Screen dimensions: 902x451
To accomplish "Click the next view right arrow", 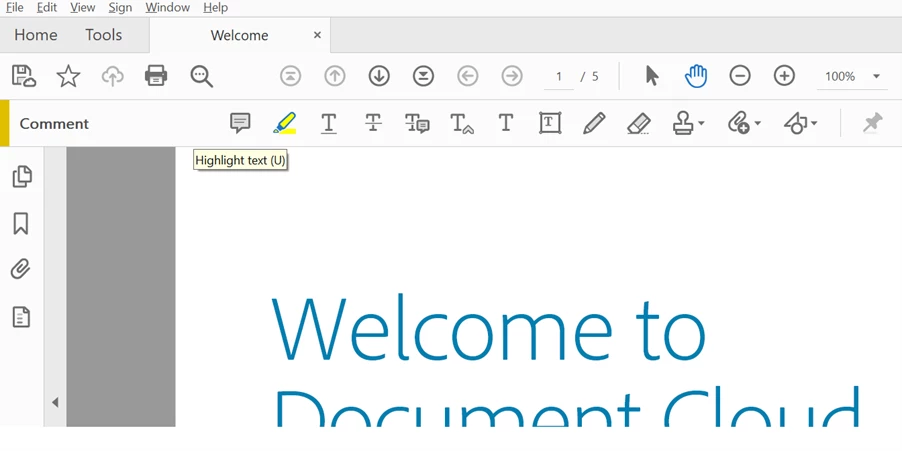I will 512,76.
